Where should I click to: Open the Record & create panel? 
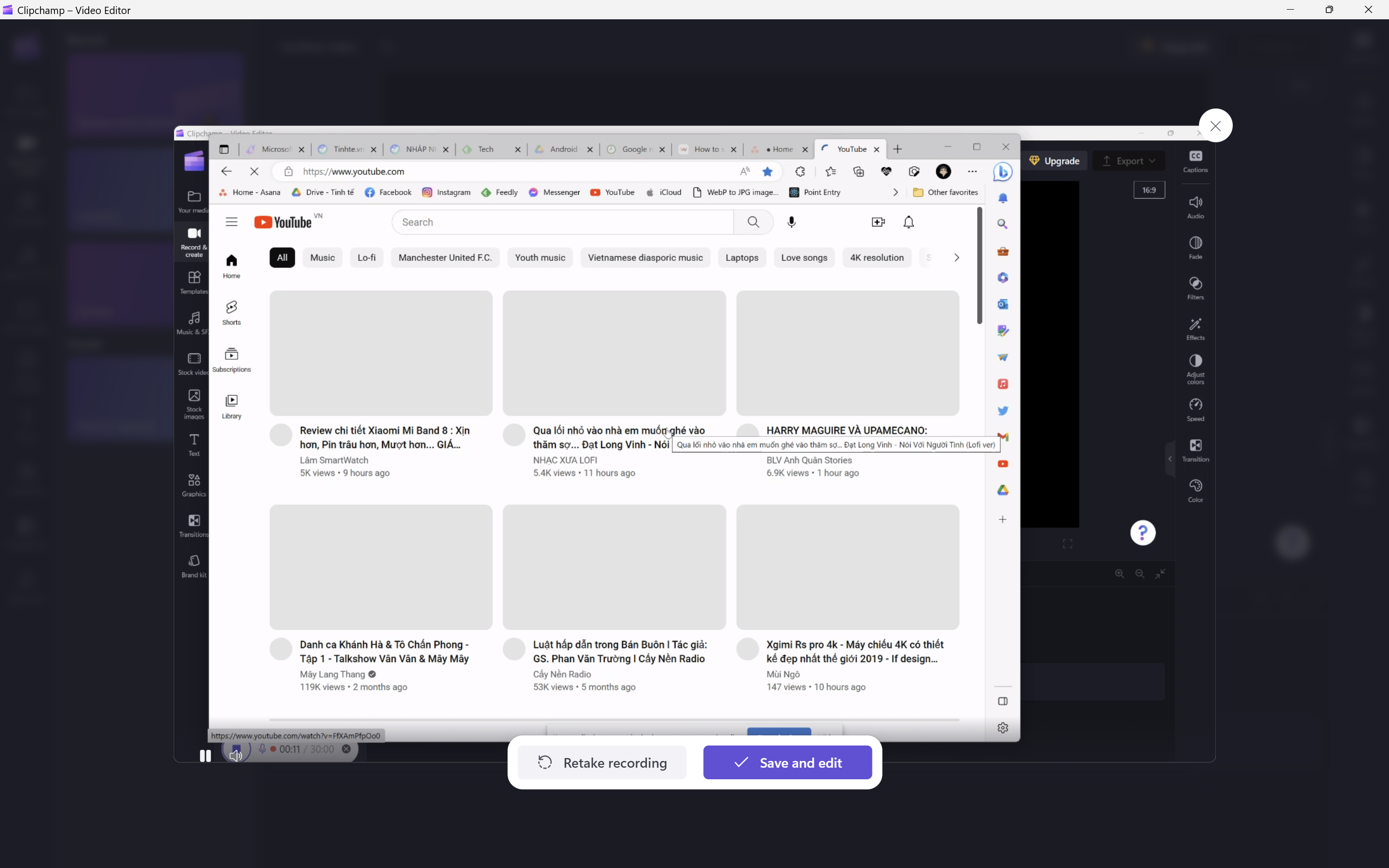pos(194,242)
